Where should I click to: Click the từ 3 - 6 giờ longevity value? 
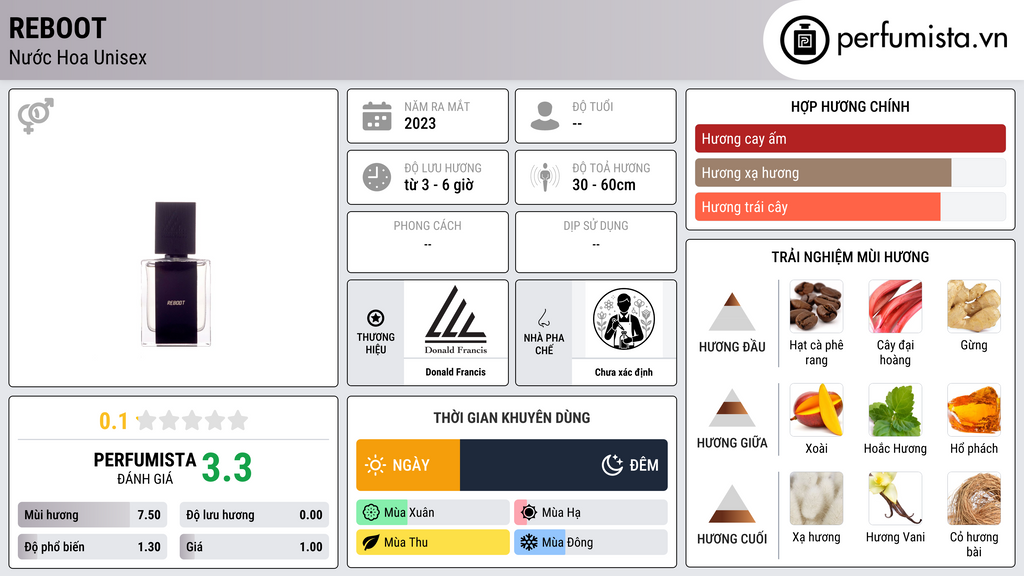pyautogui.click(x=439, y=185)
